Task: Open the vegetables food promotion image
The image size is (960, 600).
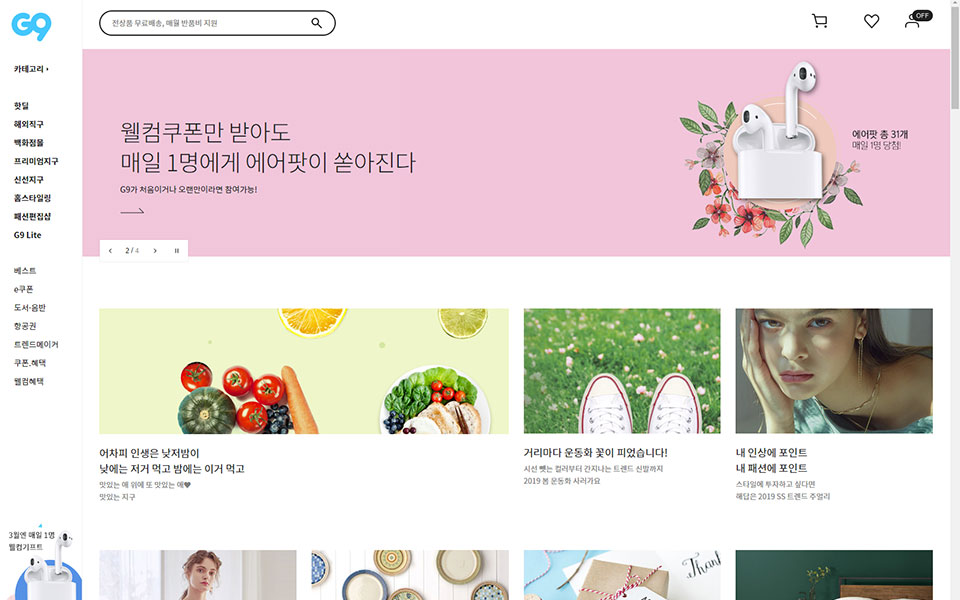Action: point(304,371)
